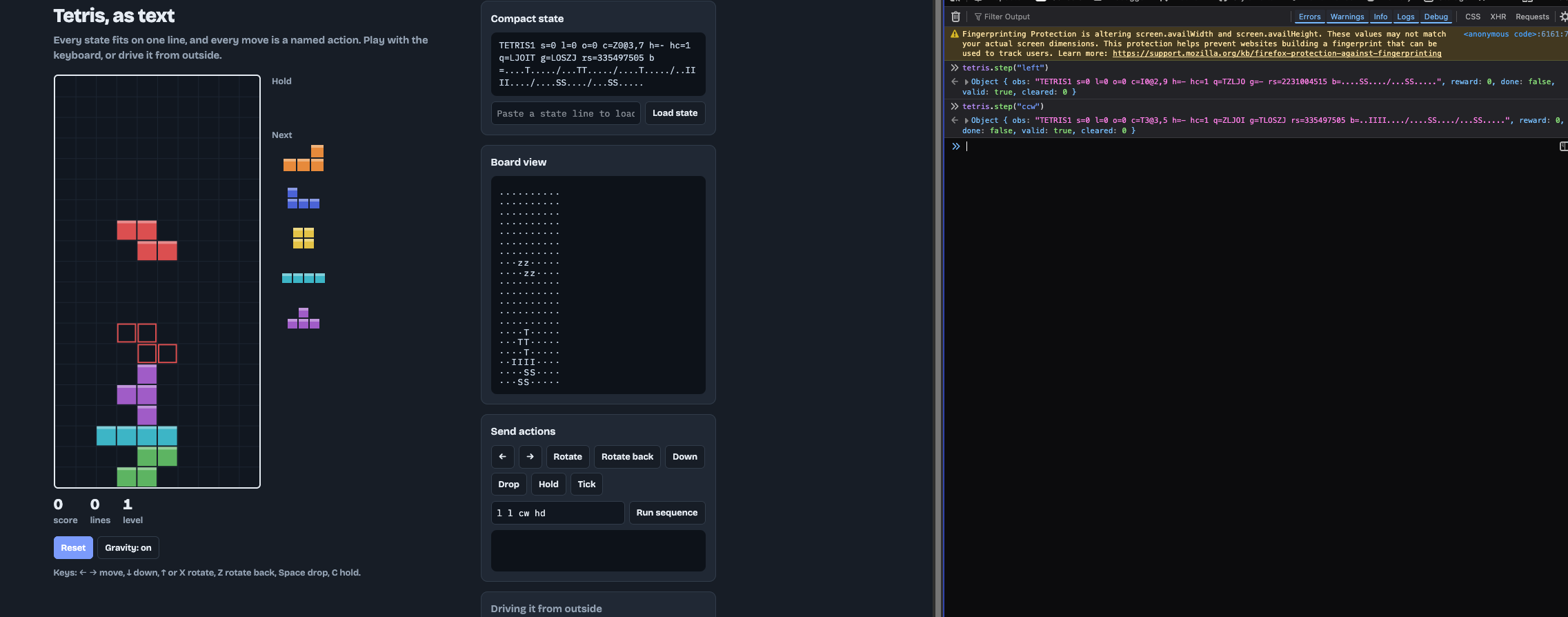This screenshot has width=1568, height=617.
Task: Send the Tick action
Action: click(x=586, y=484)
